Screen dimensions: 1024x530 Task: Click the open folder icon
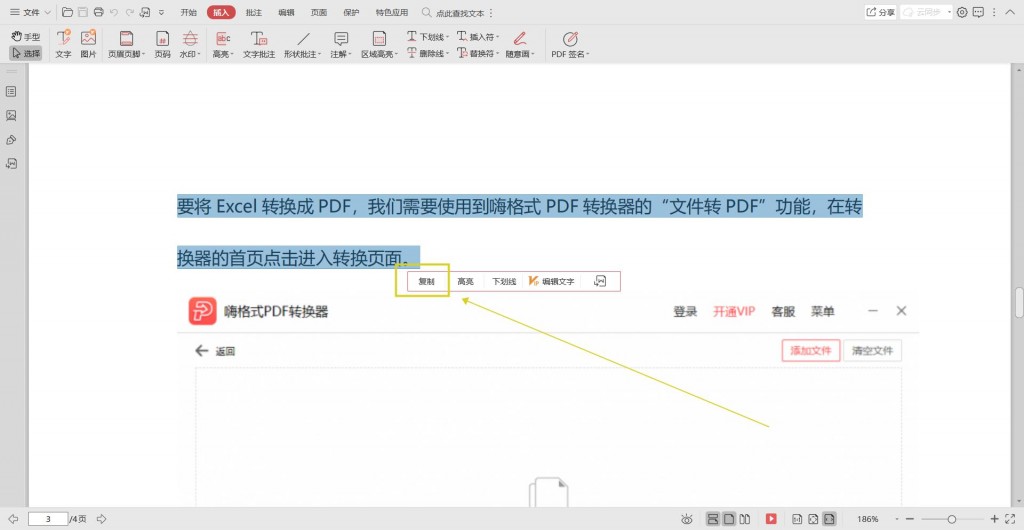click(x=67, y=12)
